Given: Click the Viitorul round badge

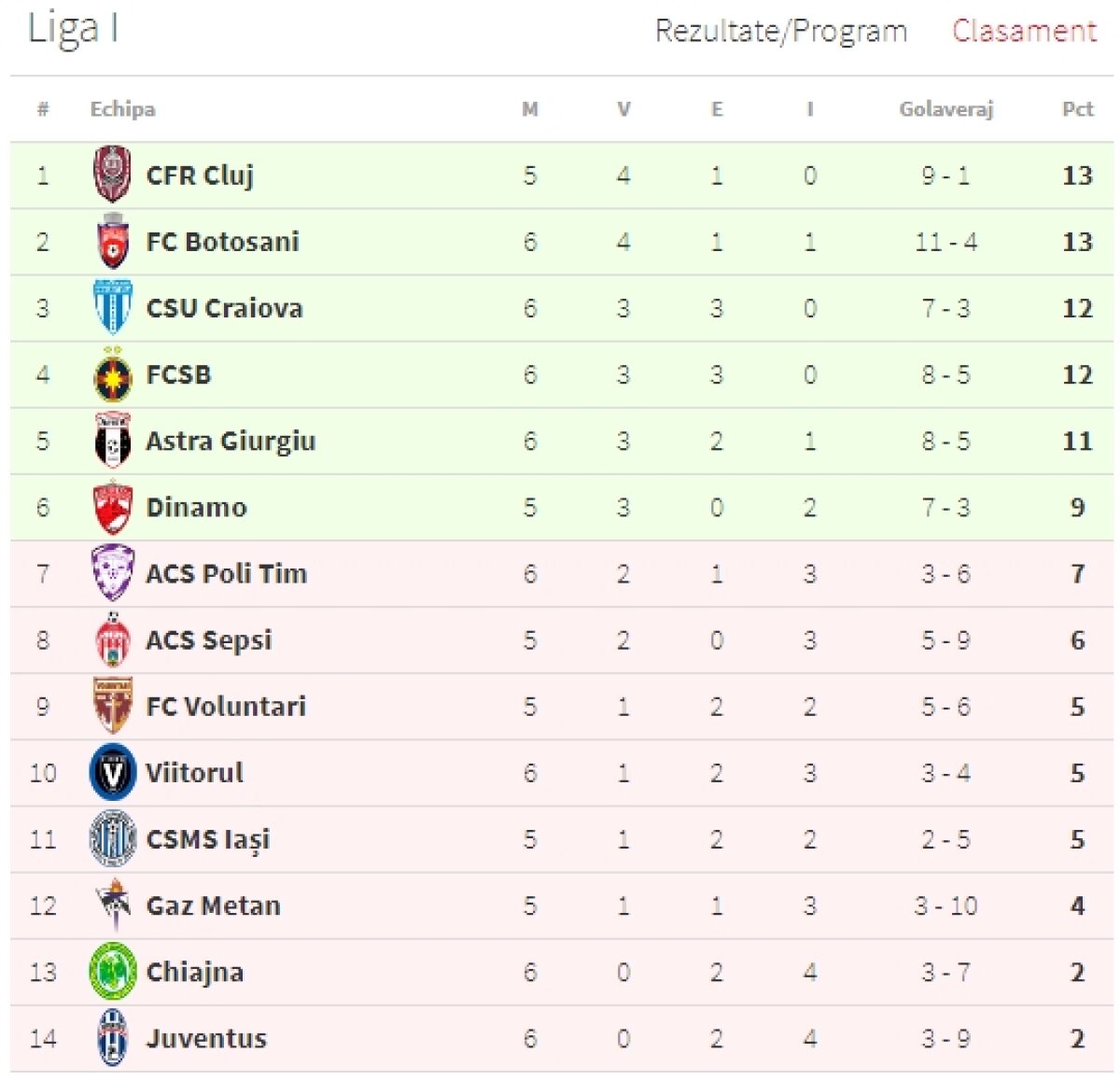Looking at the screenshot, I should click(113, 773).
